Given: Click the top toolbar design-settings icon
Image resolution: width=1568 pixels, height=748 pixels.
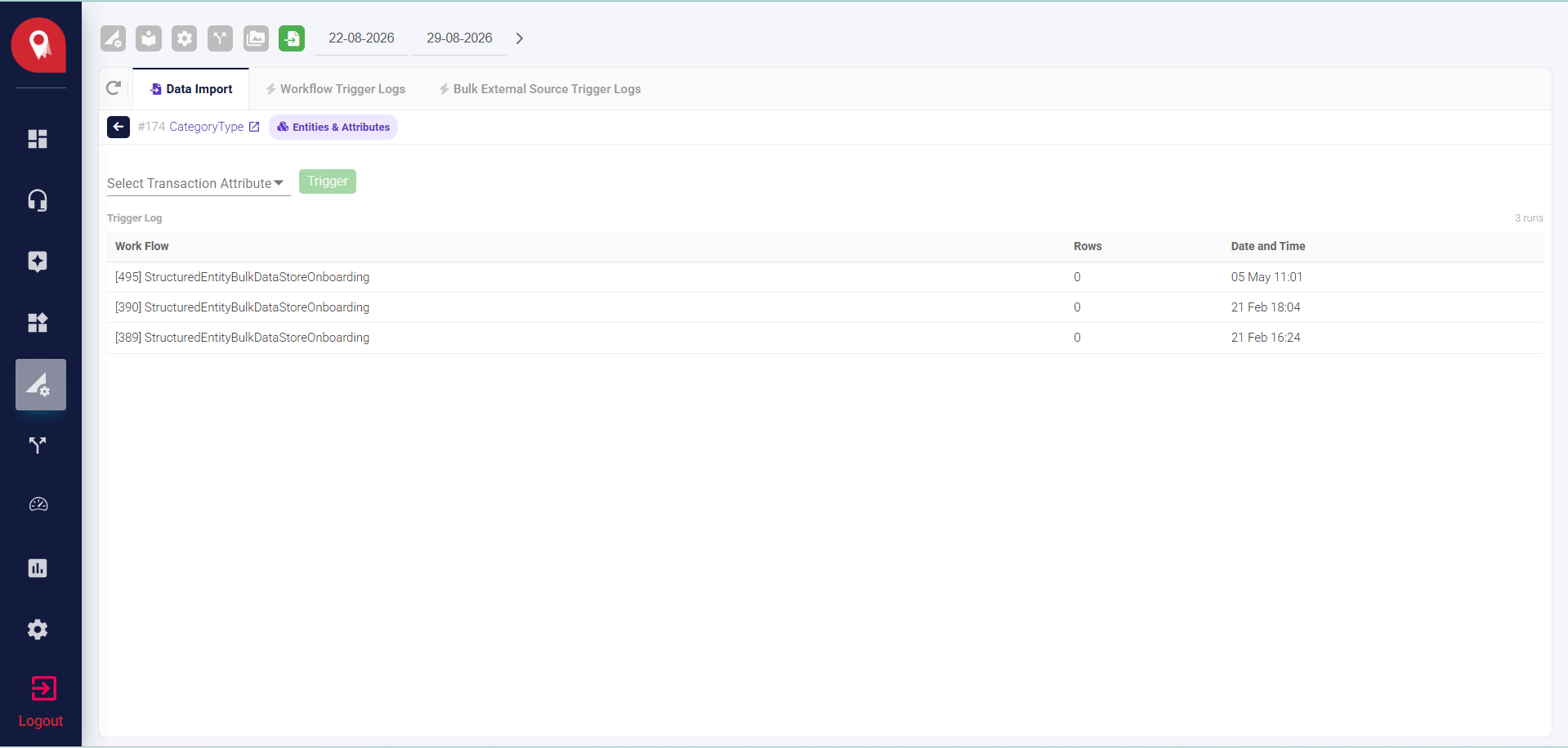Looking at the screenshot, I should click(113, 38).
